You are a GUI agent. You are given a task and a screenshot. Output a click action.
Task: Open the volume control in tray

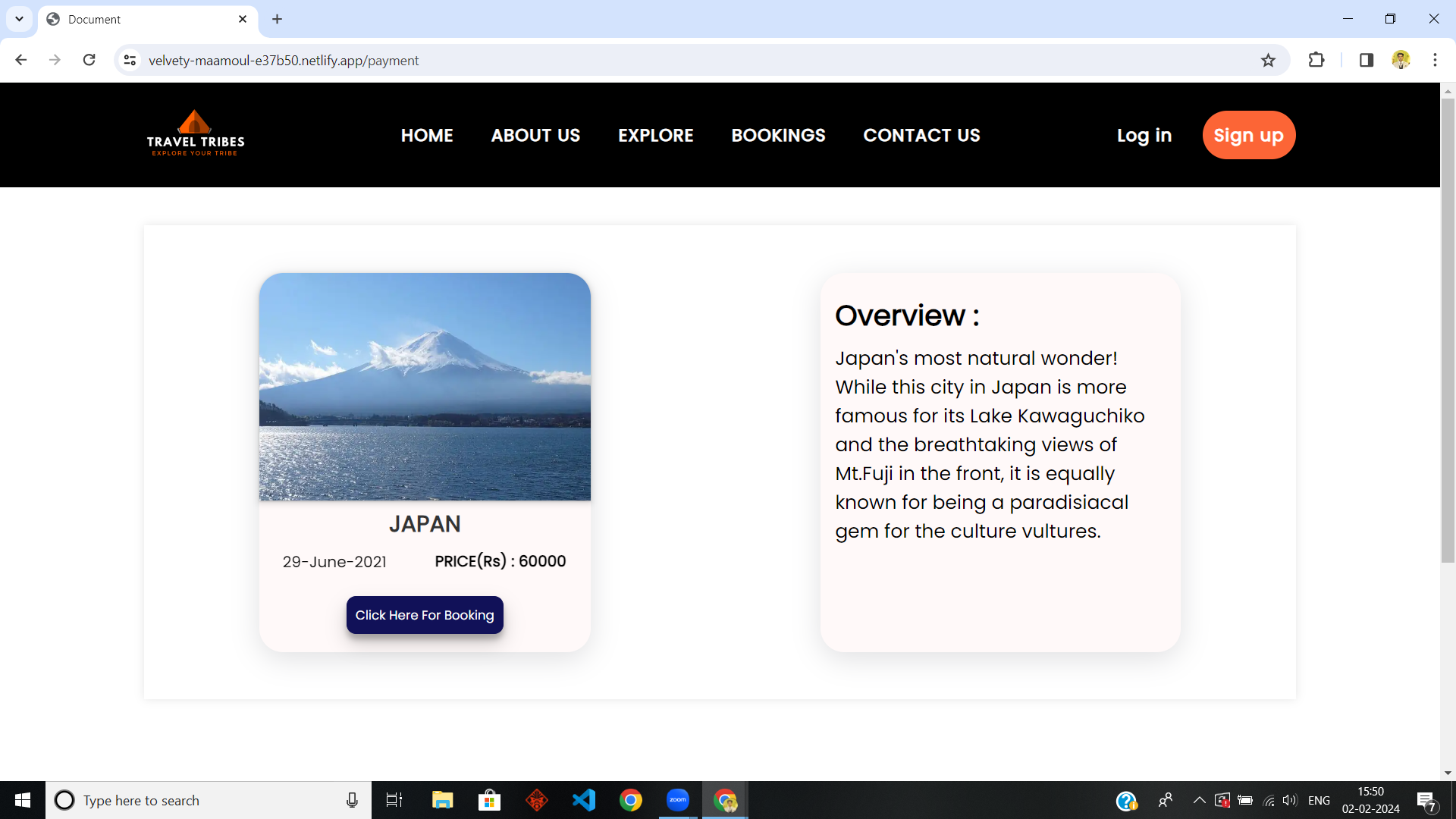pos(1289,800)
